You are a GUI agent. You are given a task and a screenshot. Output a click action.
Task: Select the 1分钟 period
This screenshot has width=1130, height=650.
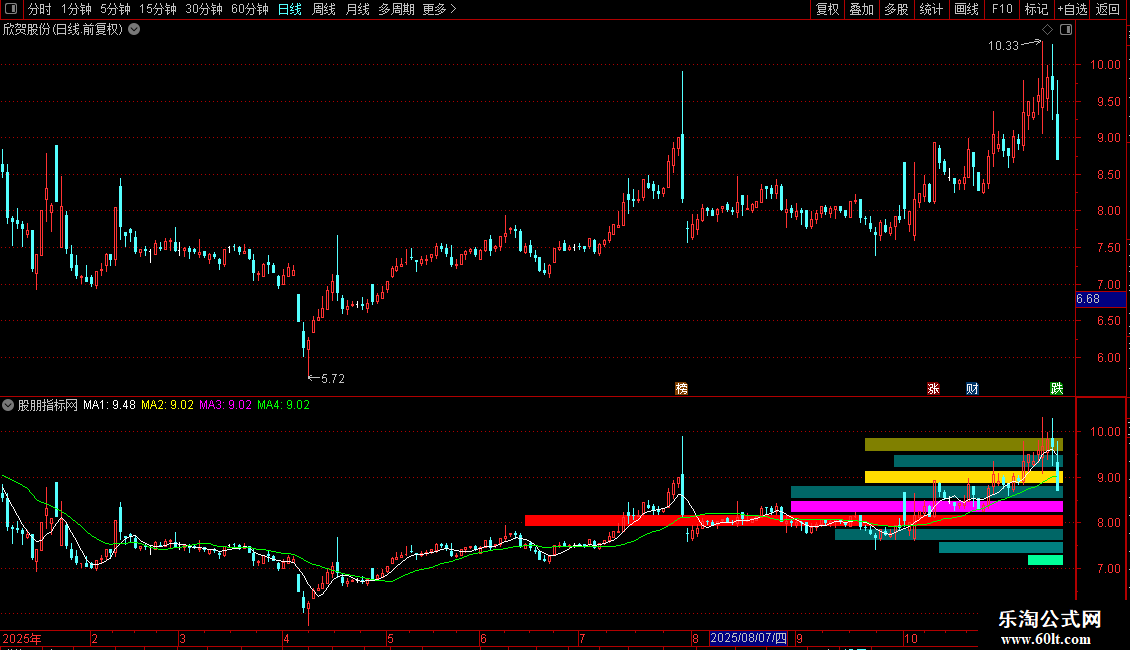pos(76,9)
